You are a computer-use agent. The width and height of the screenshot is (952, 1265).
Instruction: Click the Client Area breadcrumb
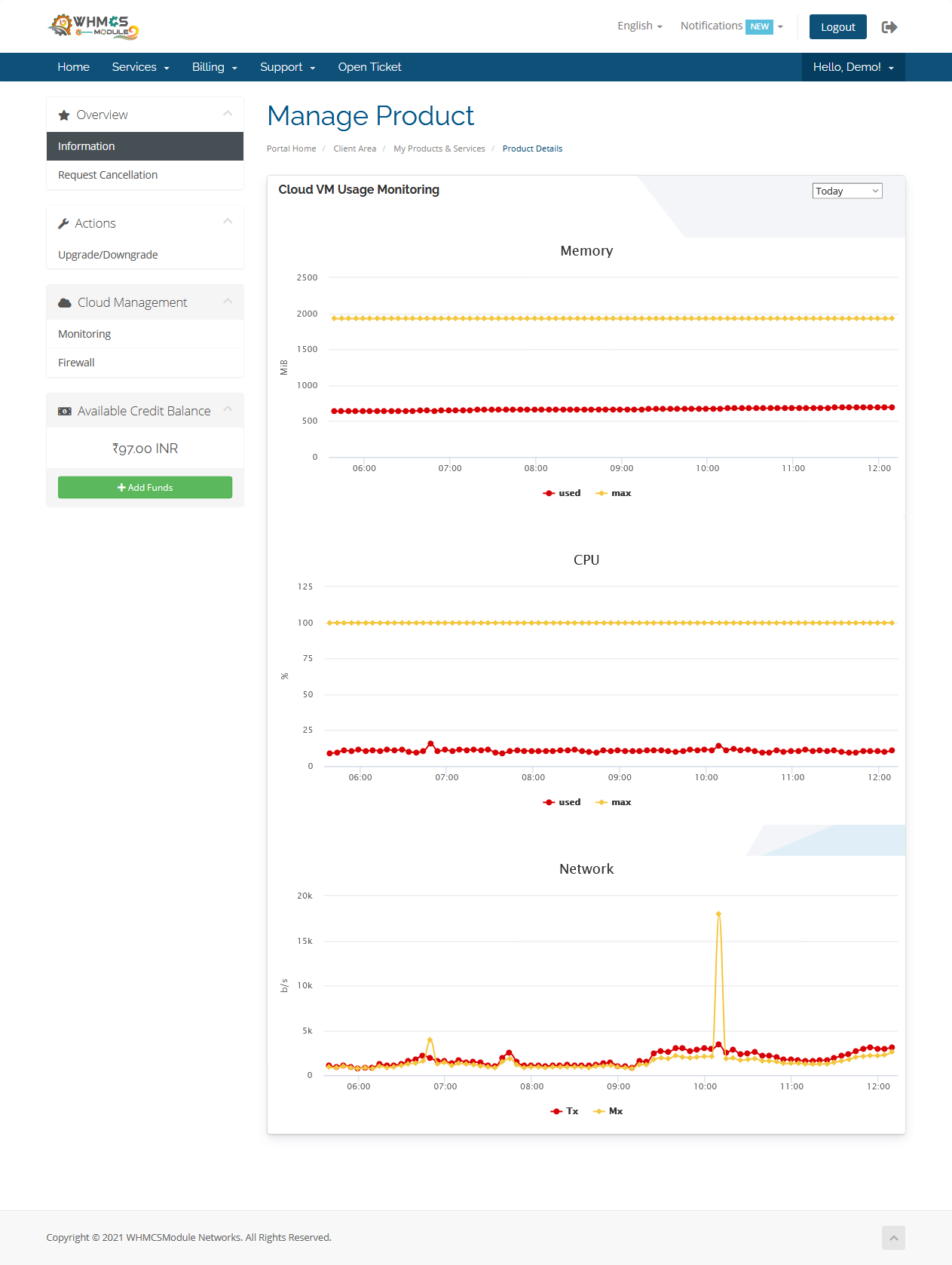354,149
